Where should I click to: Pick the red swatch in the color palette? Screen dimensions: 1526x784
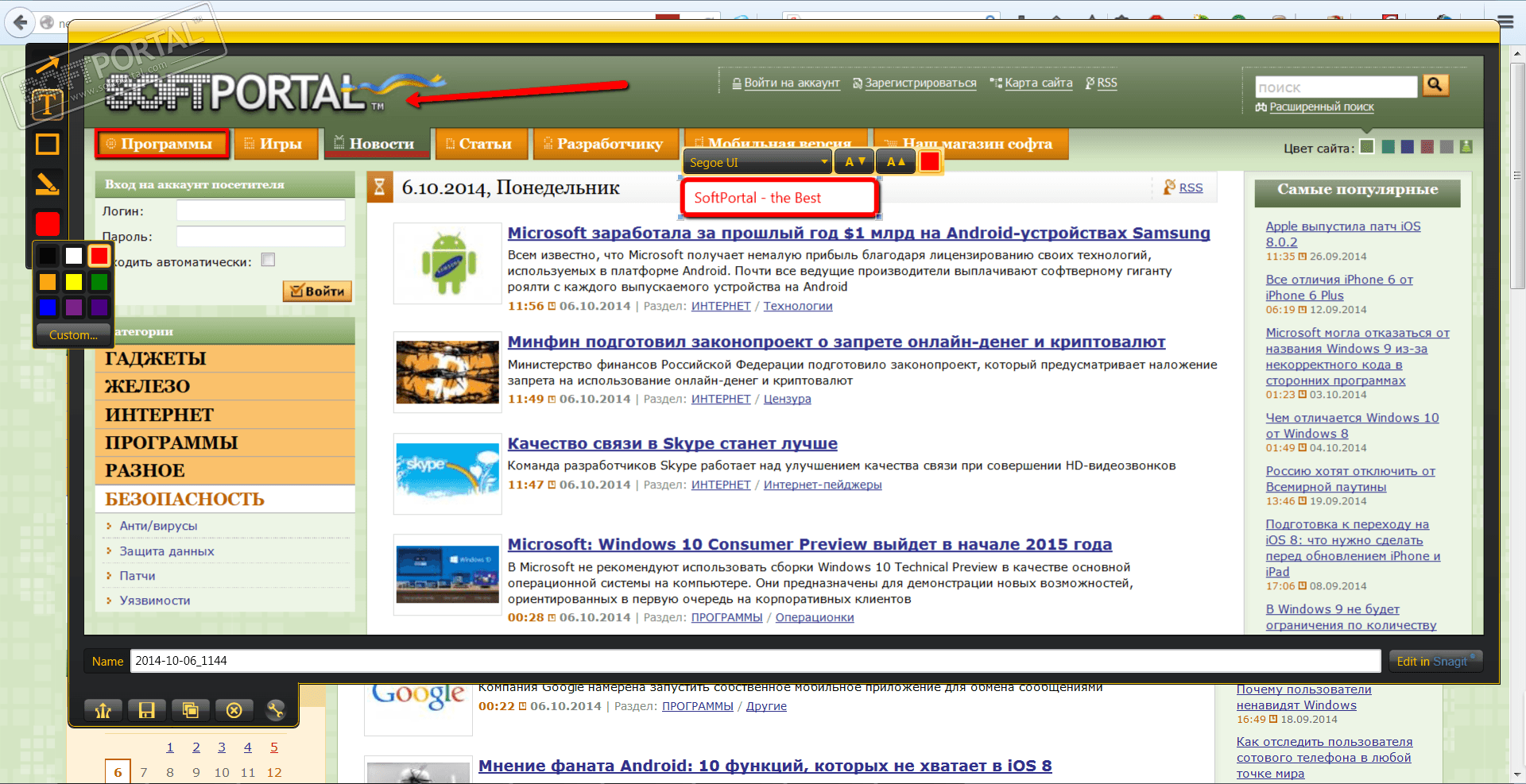(99, 256)
